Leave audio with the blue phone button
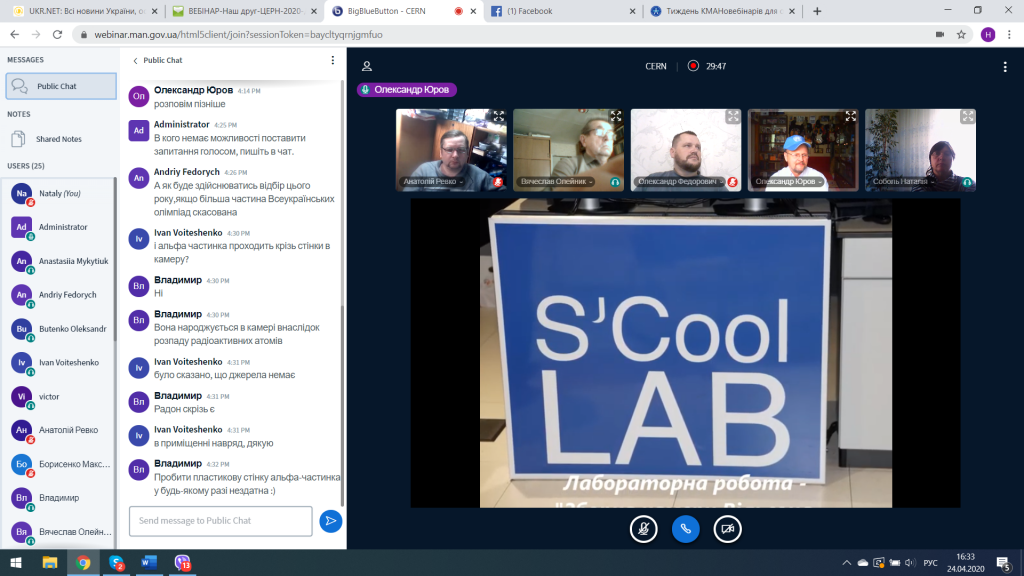 685,529
